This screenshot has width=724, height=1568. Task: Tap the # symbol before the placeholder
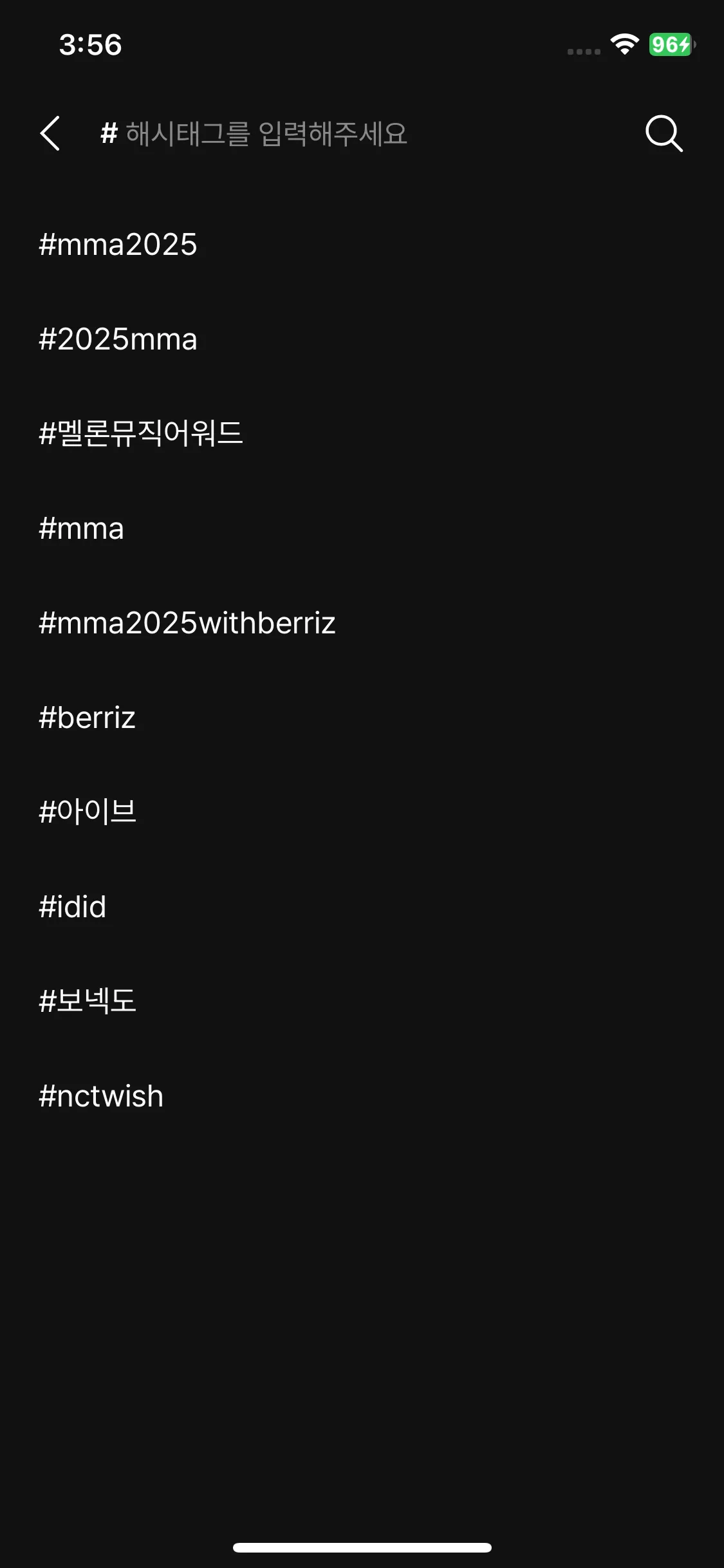(109, 134)
